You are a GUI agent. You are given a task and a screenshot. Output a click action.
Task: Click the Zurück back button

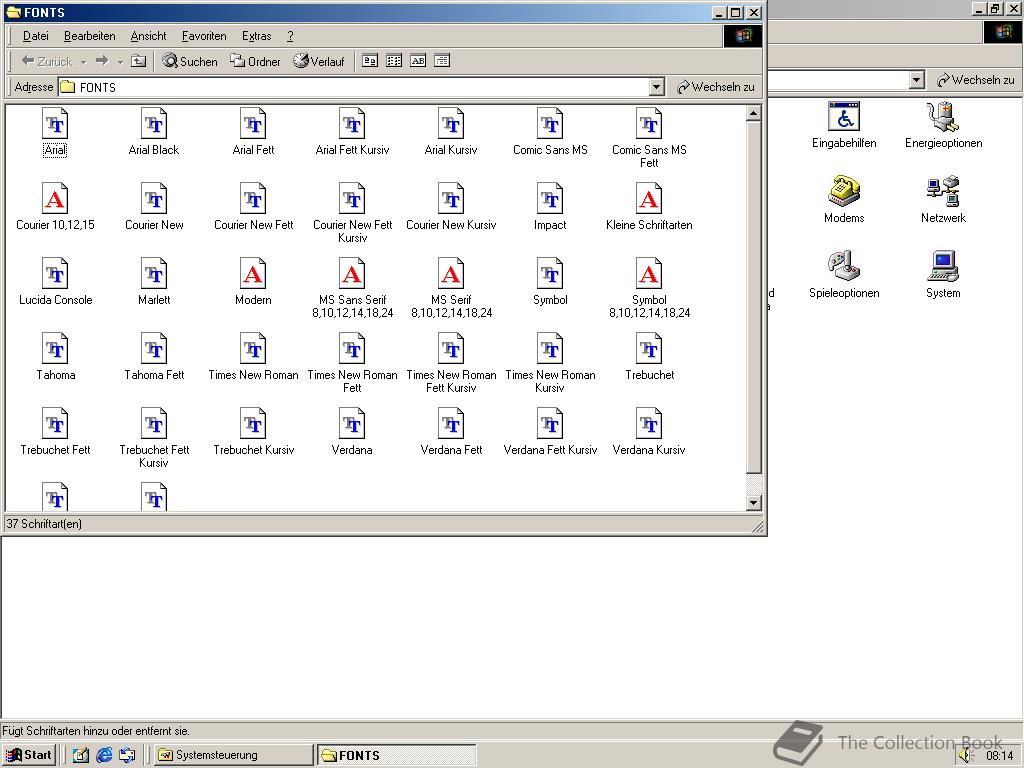[46, 61]
